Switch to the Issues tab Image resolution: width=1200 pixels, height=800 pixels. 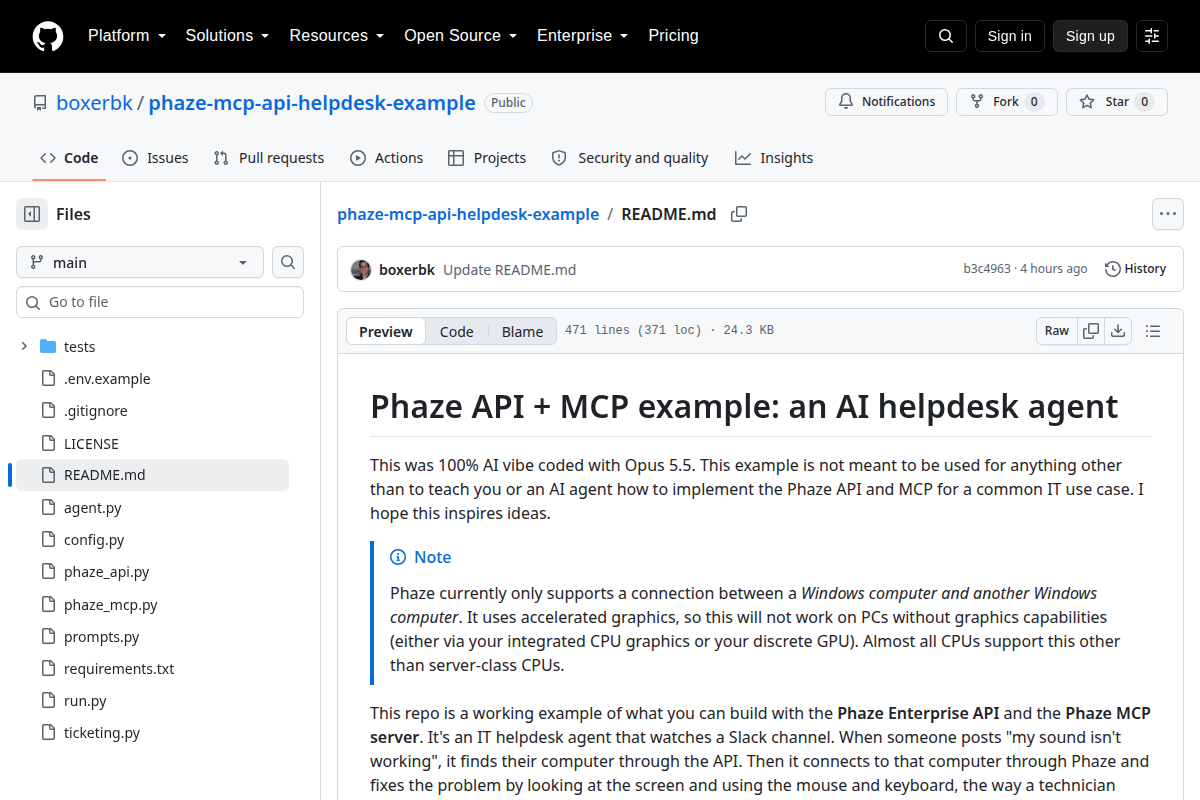click(x=155, y=158)
